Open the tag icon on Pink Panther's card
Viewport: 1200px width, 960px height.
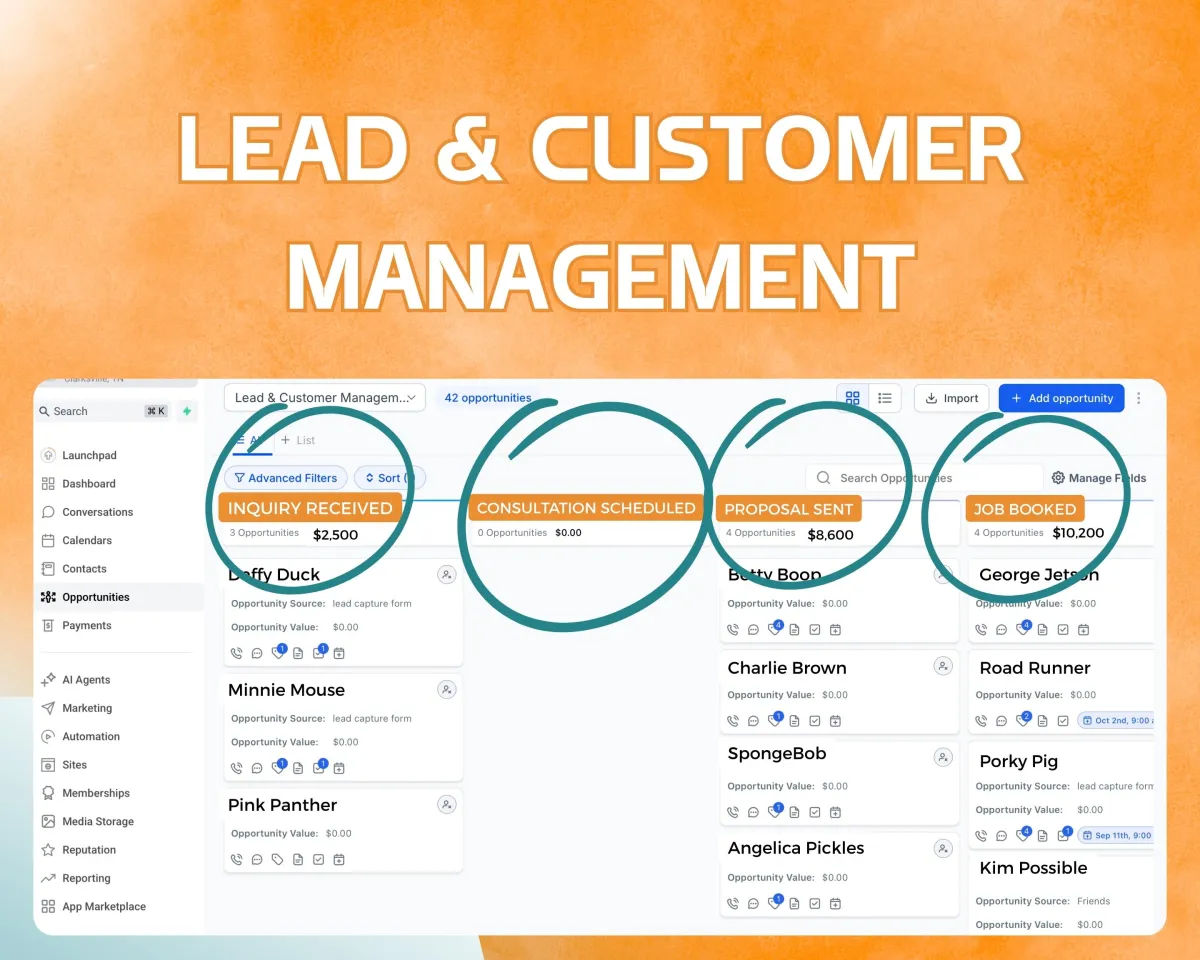[278, 859]
